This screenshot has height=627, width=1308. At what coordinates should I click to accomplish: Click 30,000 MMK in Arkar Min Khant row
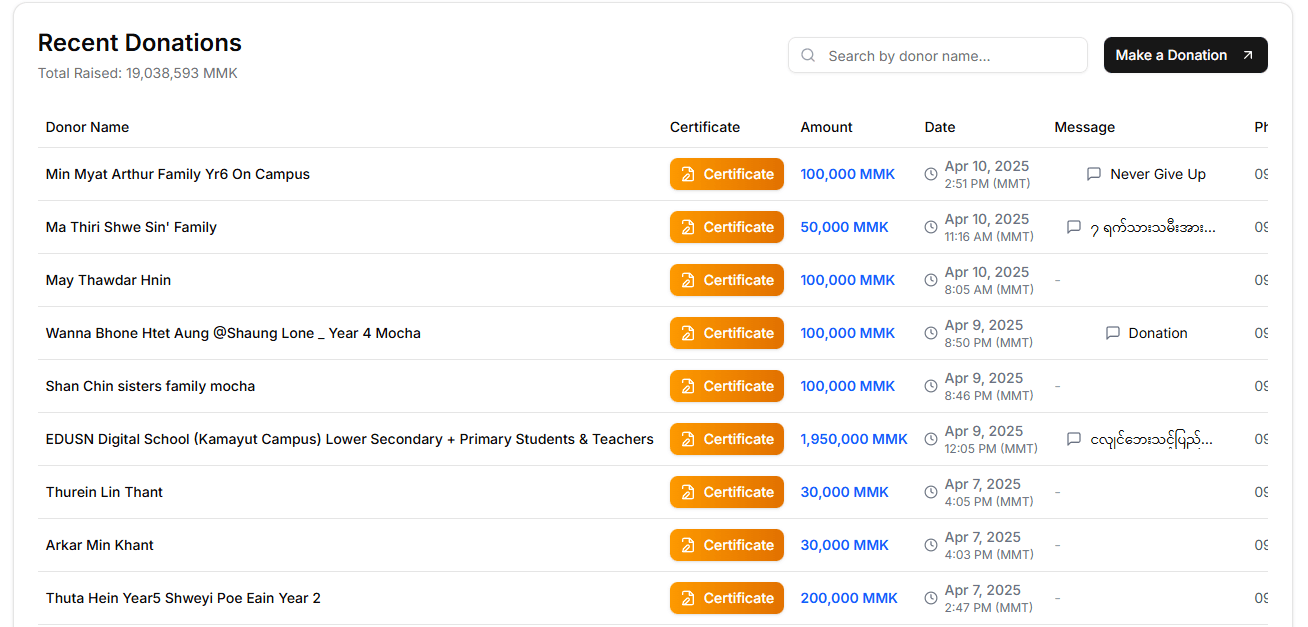[844, 545]
